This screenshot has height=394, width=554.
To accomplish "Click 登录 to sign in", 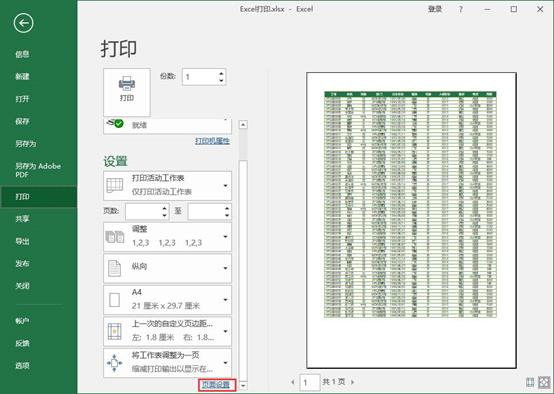I will click(435, 9).
